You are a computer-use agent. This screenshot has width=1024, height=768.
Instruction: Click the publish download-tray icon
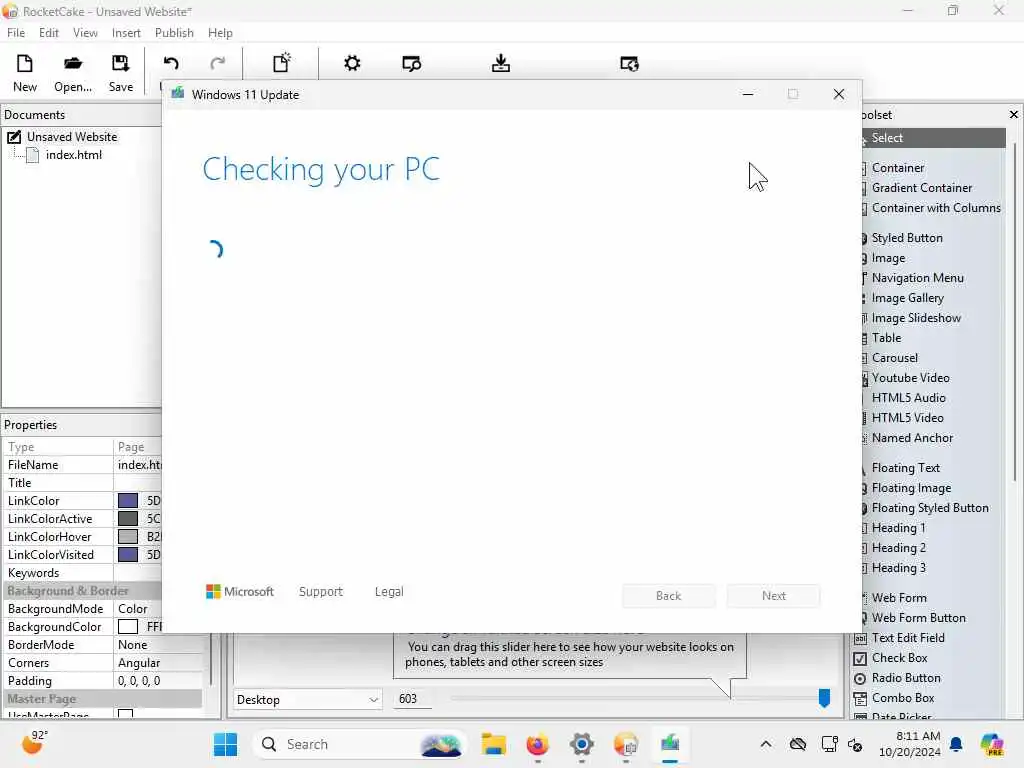[501, 63]
